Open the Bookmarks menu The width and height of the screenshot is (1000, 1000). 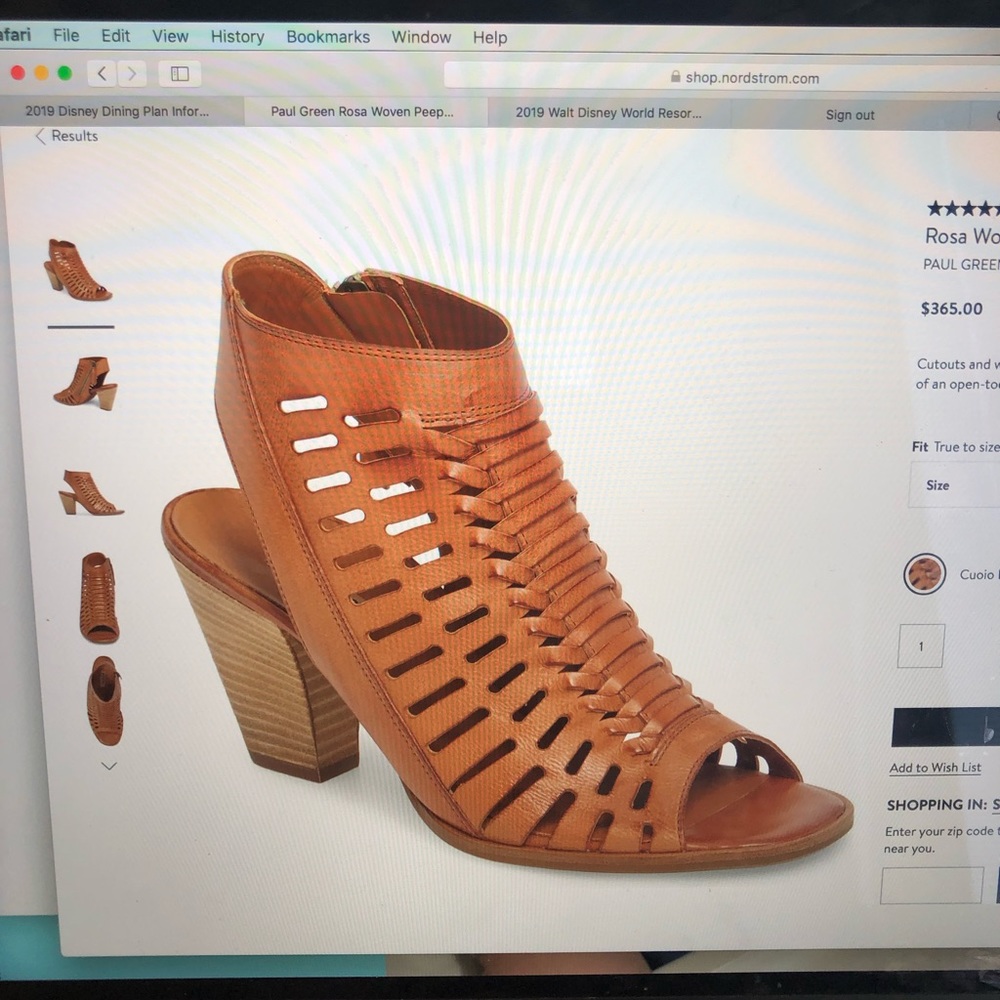(328, 37)
